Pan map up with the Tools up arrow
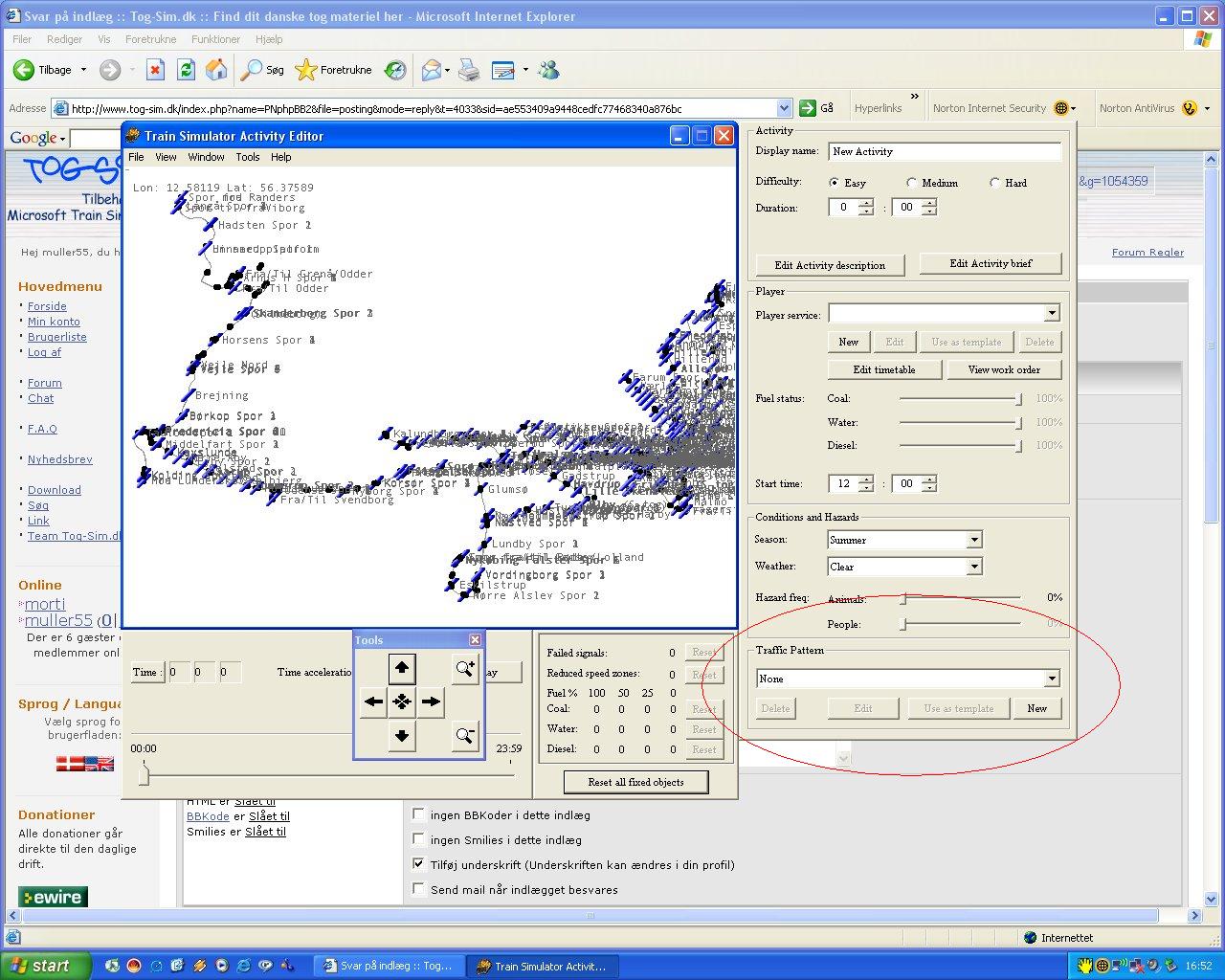This screenshot has width=1225, height=980. click(x=402, y=668)
